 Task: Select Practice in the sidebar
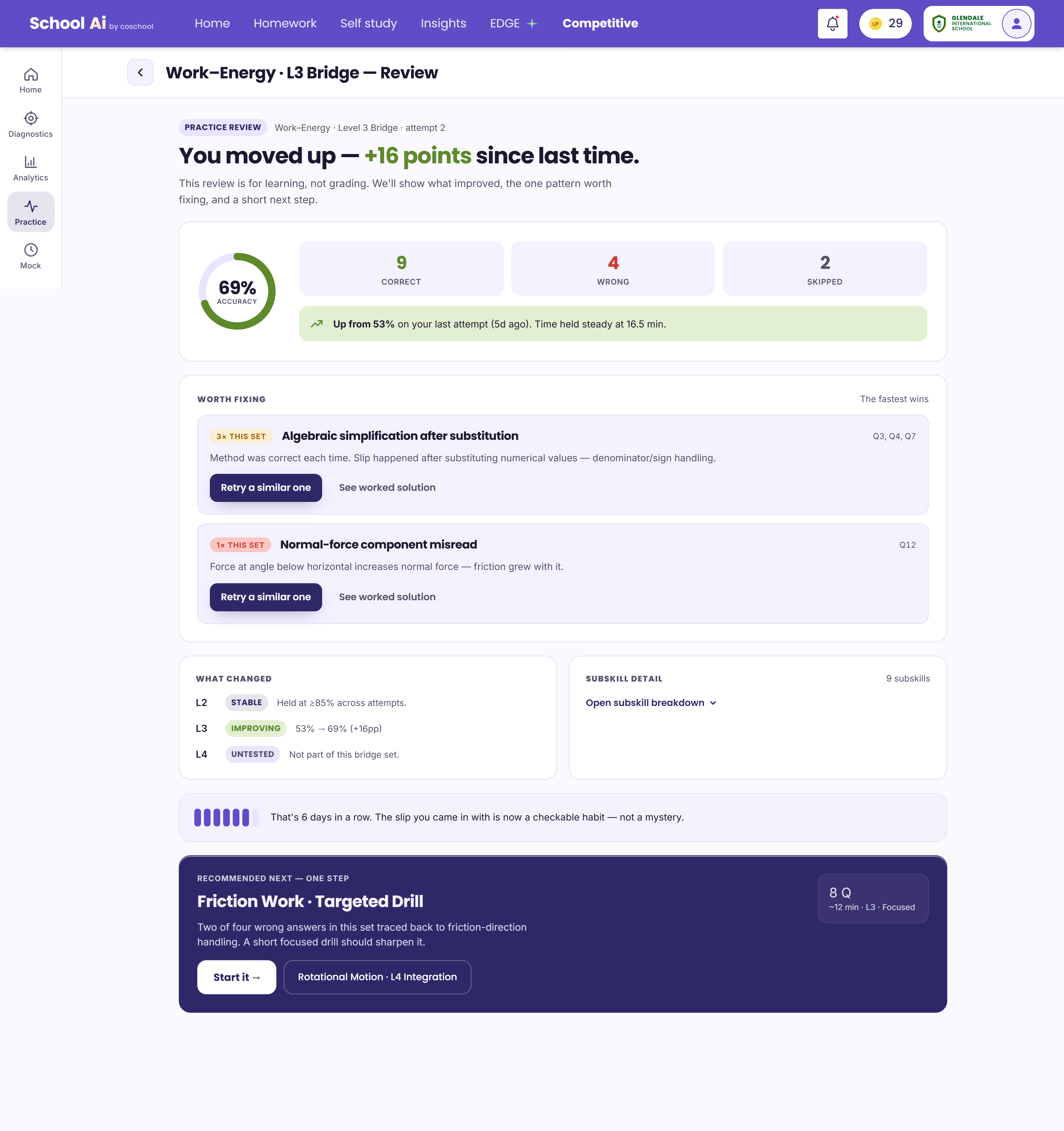(x=31, y=212)
